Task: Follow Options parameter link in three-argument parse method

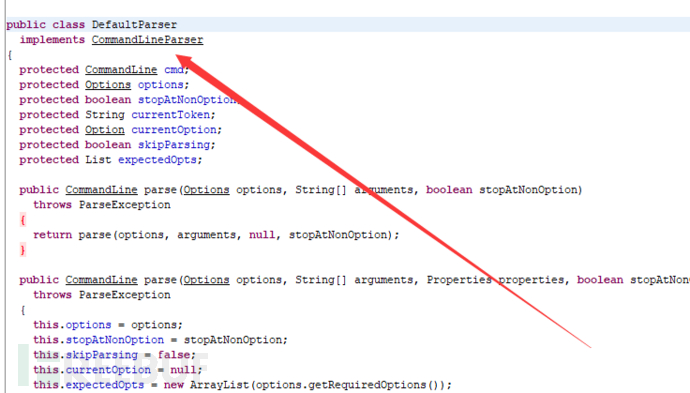Action: [x=206, y=190]
